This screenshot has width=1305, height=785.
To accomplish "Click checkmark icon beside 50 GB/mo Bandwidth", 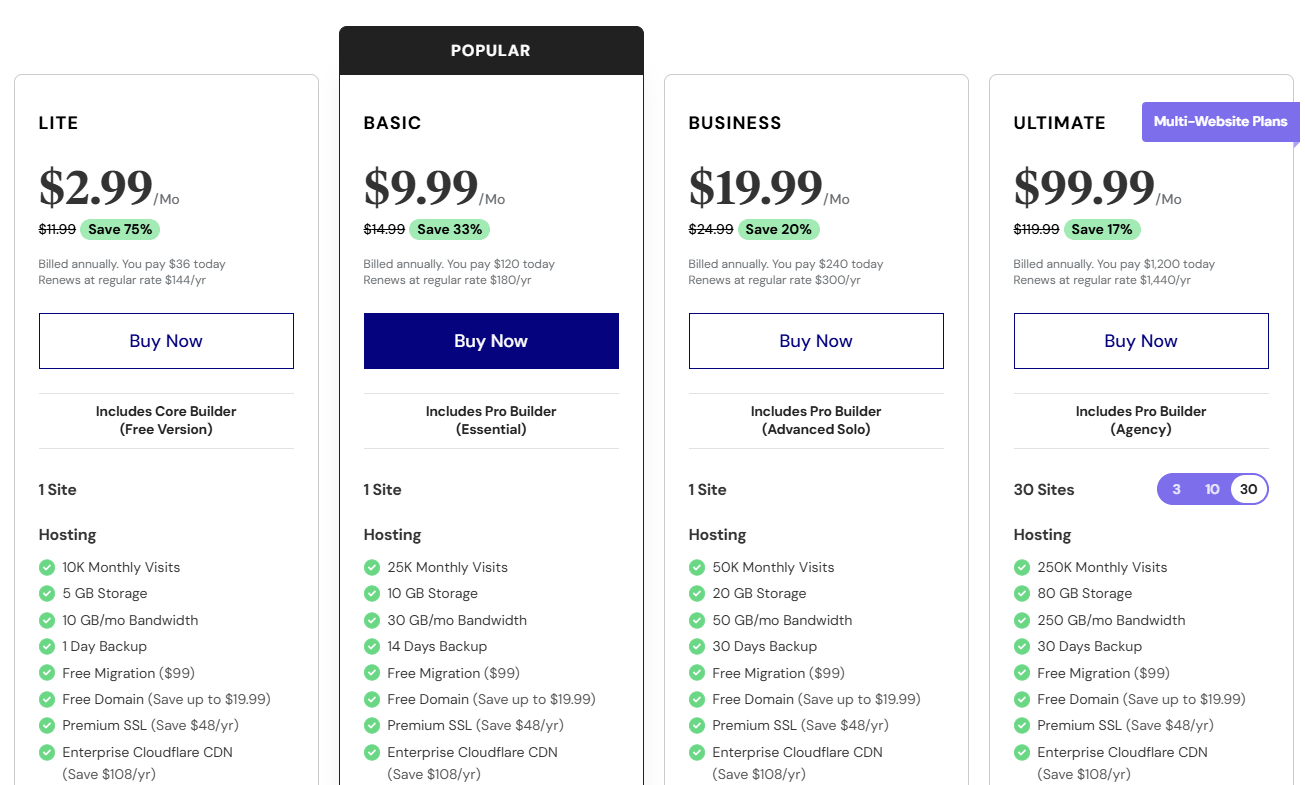I will pyautogui.click(x=697, y=620).
